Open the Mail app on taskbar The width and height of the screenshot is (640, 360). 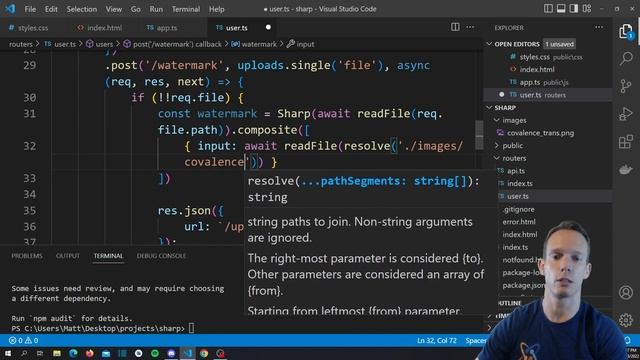106,353
